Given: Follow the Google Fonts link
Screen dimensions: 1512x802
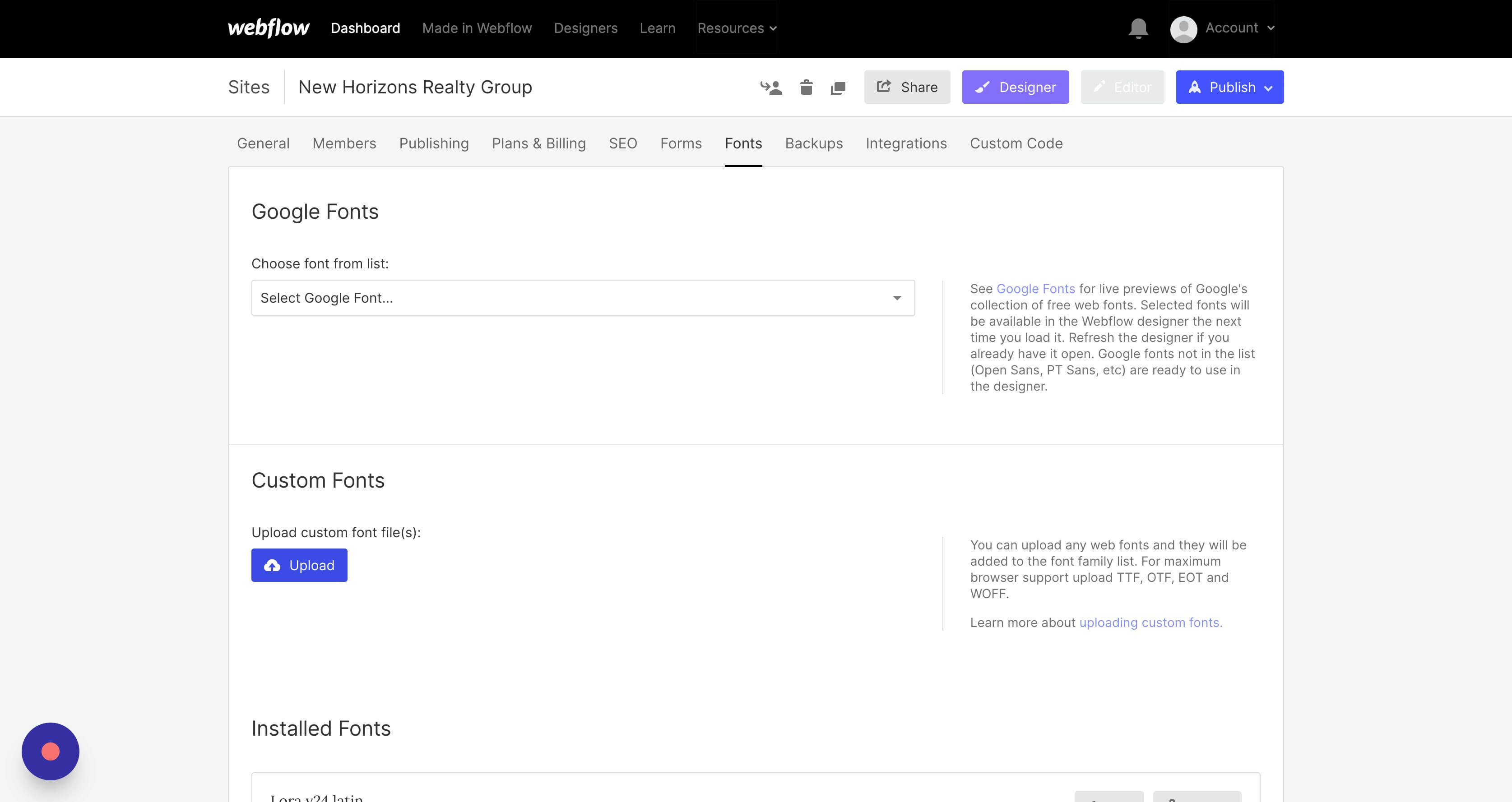Looking at the screenshot, I should (x=1035, y=289).
